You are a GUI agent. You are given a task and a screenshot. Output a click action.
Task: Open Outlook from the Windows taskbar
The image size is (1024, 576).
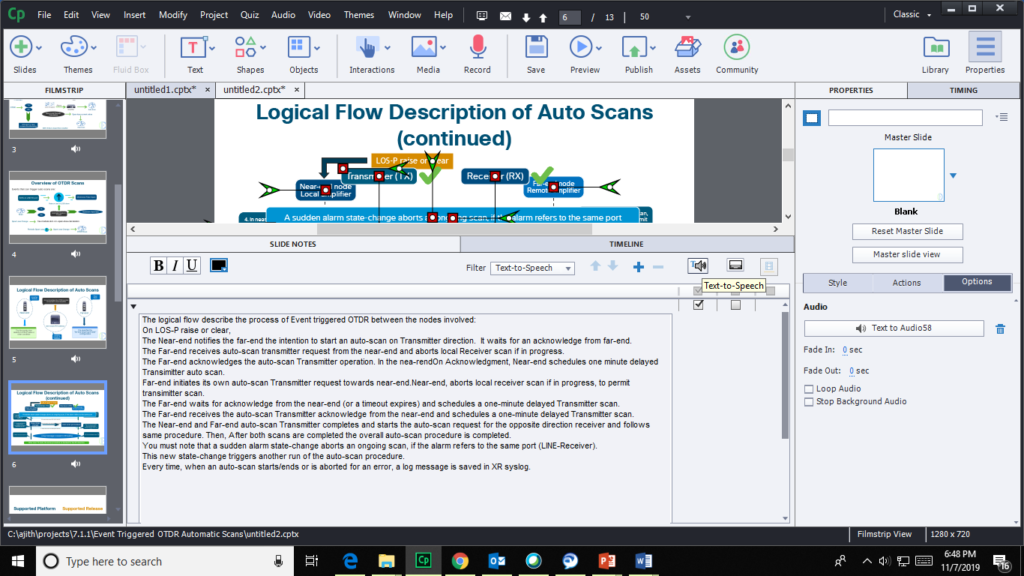click(497, 561)
